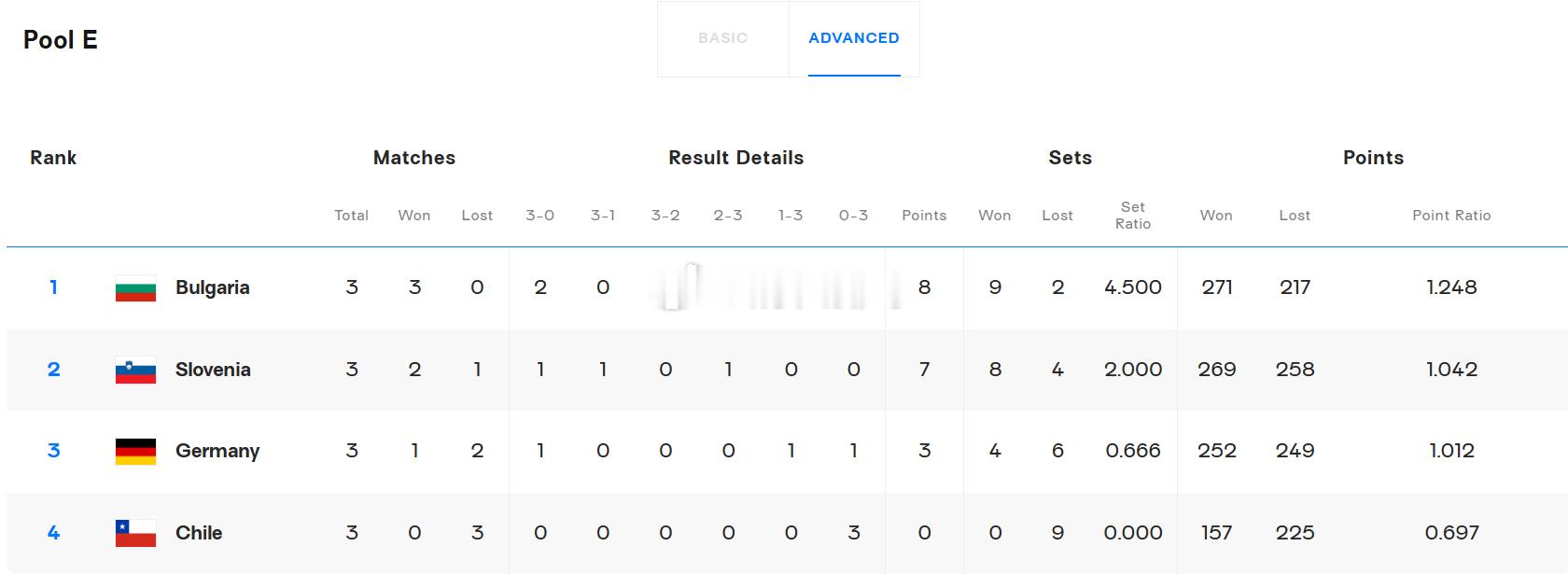Open the Bulgaria team link

point(213,287)
